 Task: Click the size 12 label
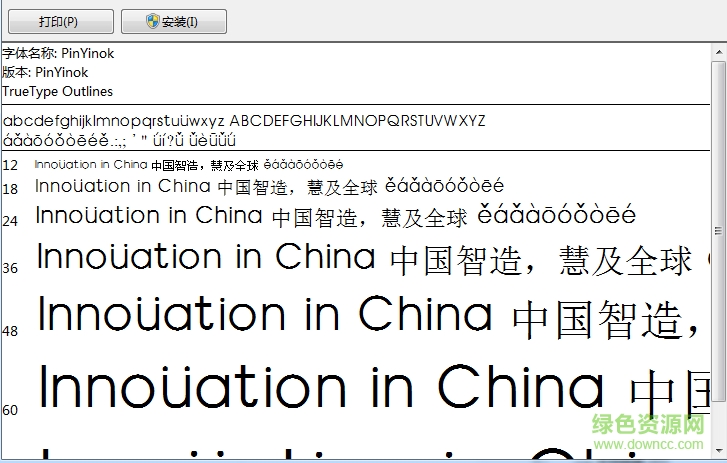coord(10,165)
